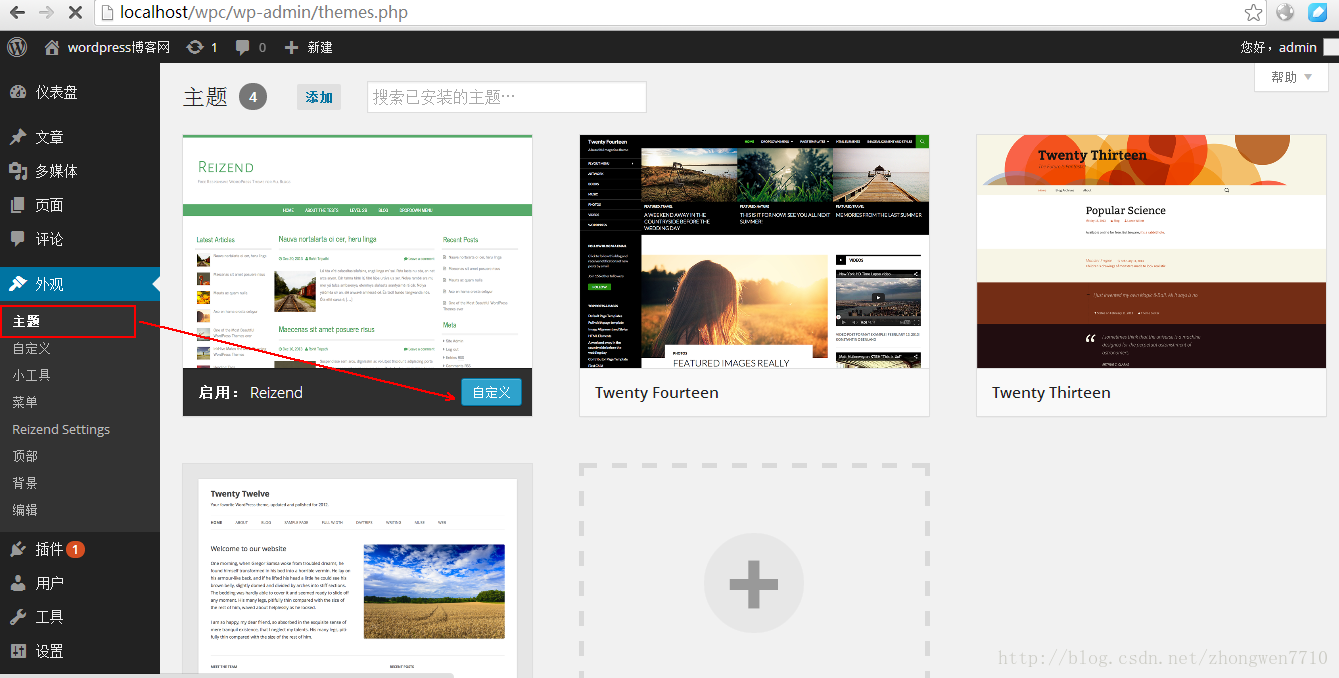
Task: Open the wordpress博客网 site menu
Action: [108, 47]
